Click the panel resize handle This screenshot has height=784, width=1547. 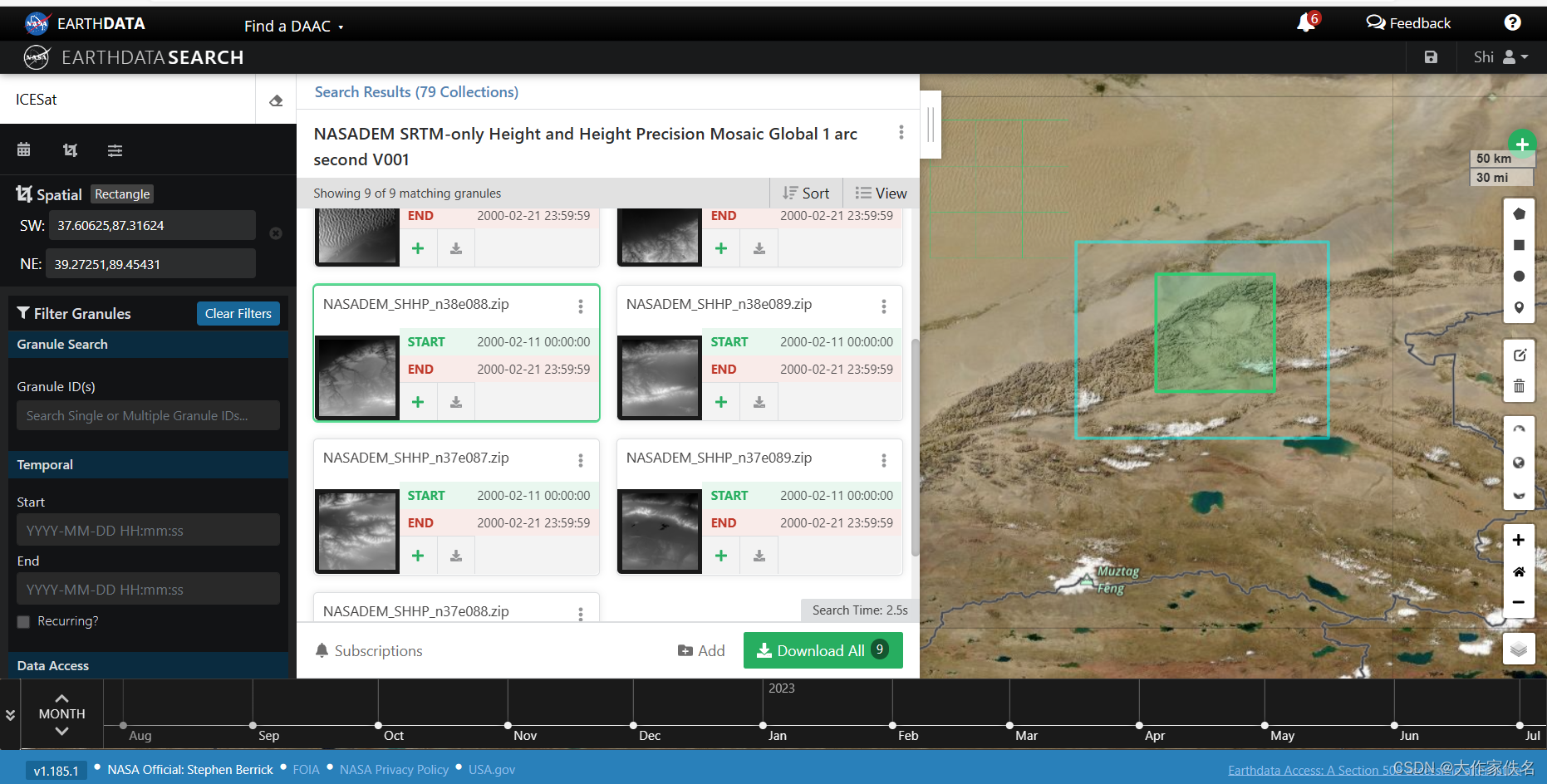pyautogui.click(x=931, y=125)
